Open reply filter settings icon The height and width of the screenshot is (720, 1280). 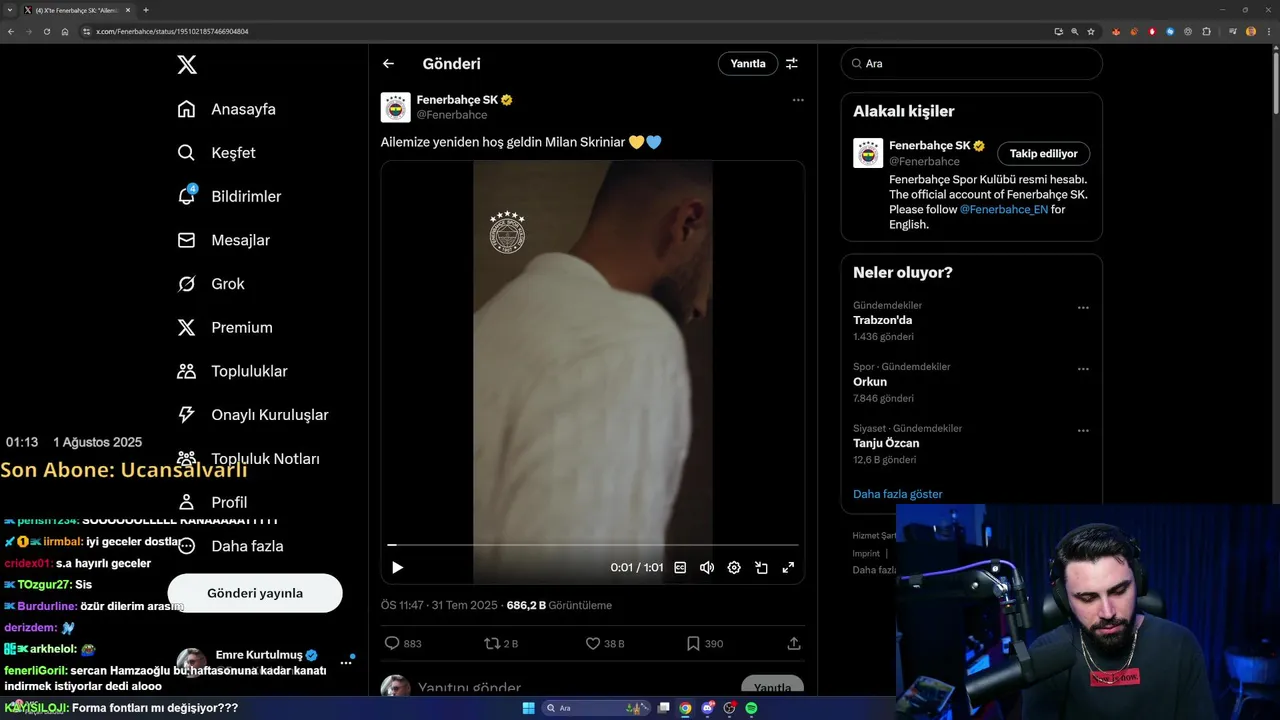click(792, 63)
